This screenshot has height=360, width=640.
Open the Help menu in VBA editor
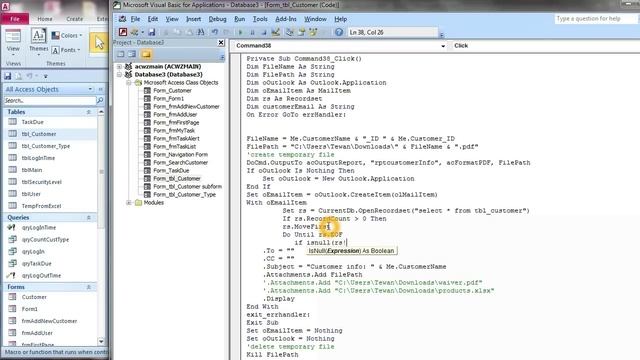tap(340, 19)
